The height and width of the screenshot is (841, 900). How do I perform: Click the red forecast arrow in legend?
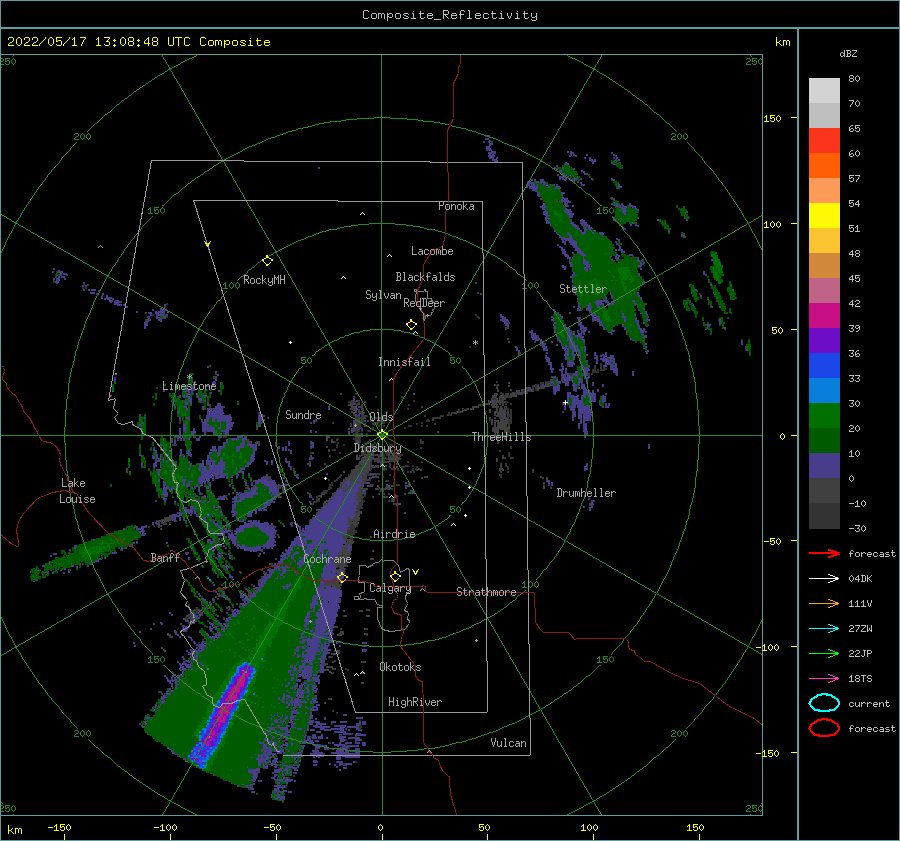pos(824,553)
